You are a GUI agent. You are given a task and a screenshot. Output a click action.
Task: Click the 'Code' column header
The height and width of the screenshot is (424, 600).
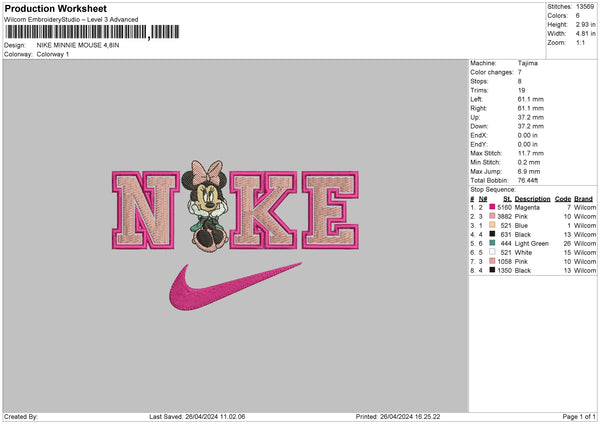point(563,199)
